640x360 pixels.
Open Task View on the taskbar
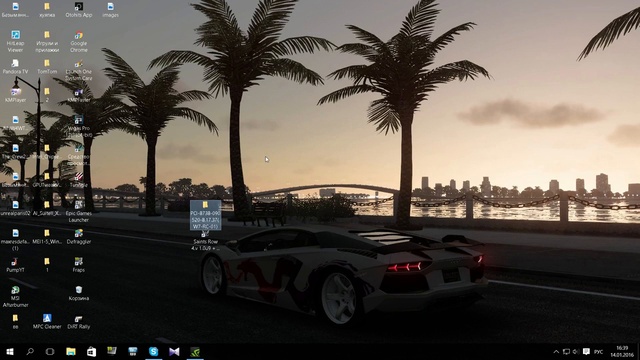coord(50,351)
